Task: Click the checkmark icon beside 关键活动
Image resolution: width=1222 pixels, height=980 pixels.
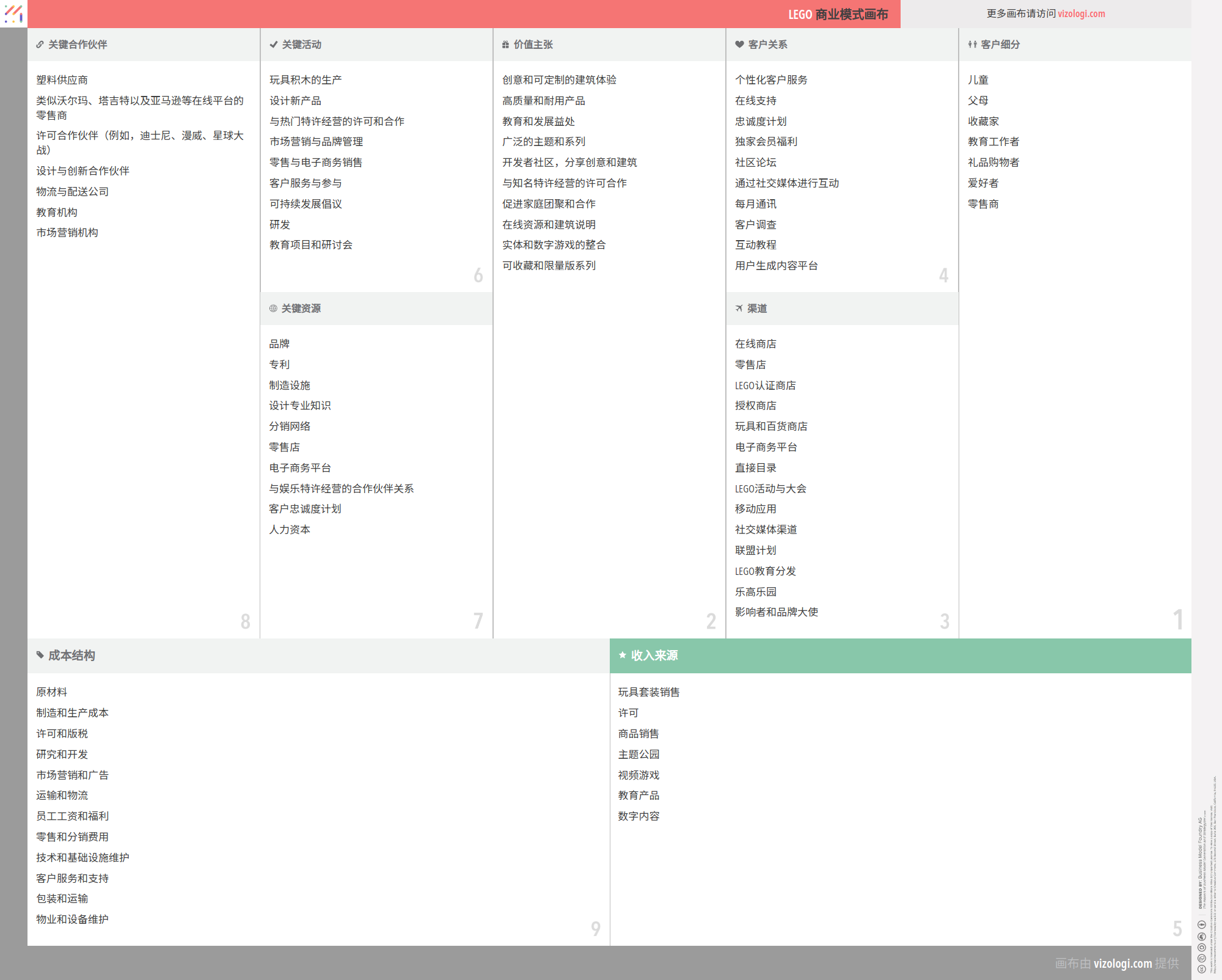Action: point(274,45)
